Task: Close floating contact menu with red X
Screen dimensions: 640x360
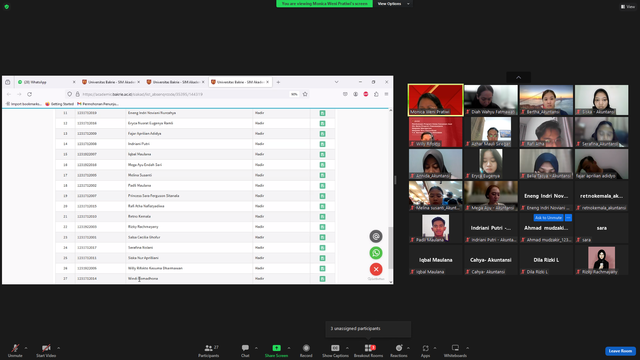Action: 376,269
